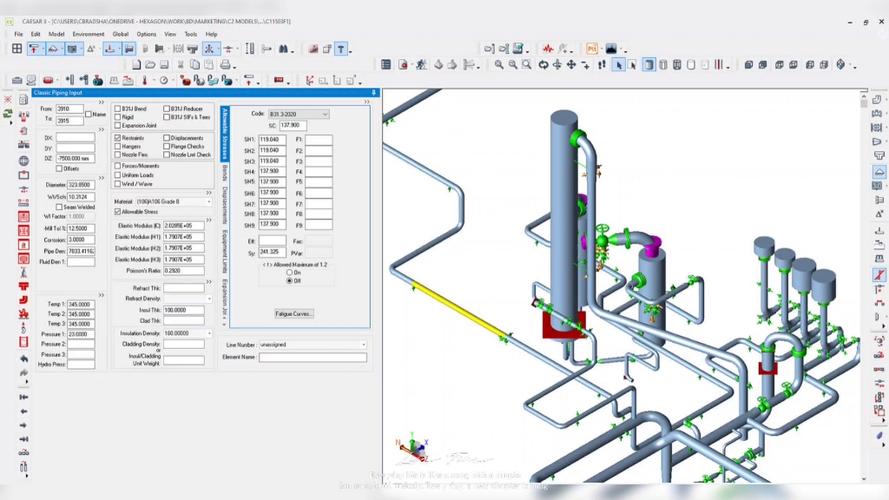The image size is (889, 500).
Task: Click the grid layout icon in top toolbar
Action: 17,49
